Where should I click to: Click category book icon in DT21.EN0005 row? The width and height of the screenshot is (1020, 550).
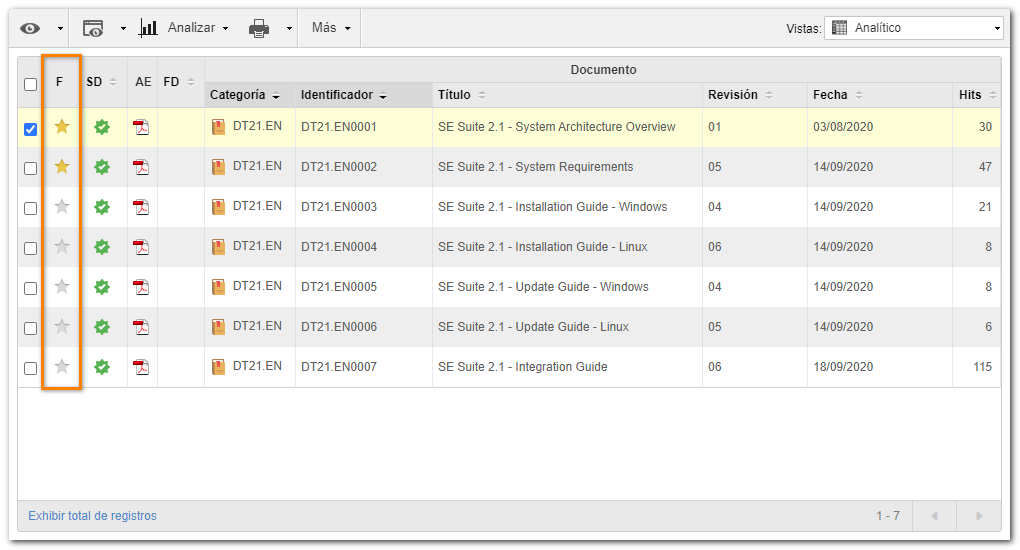point(219,287)
